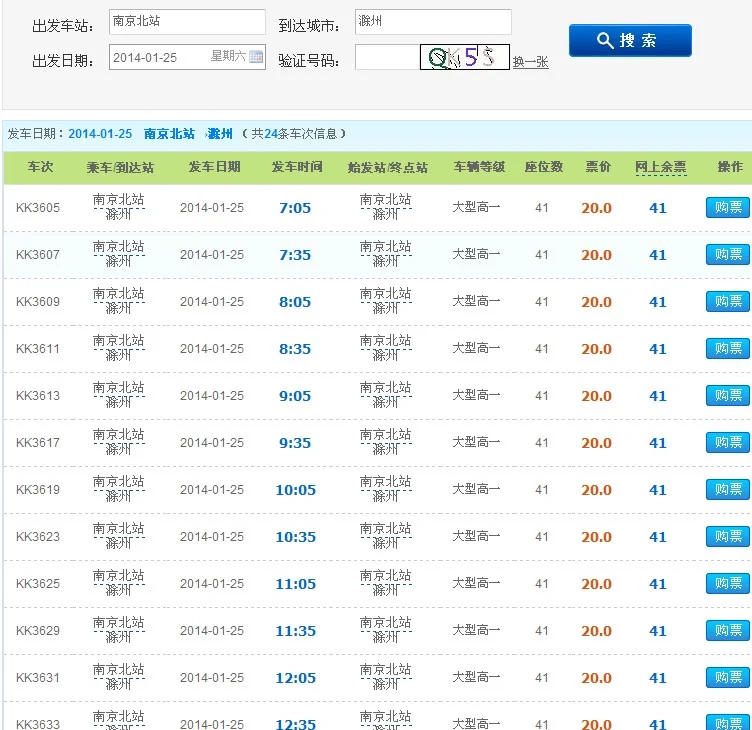Select trip number KK3609
The width and height of the screenshot is (752, 730).
point(38,302)
